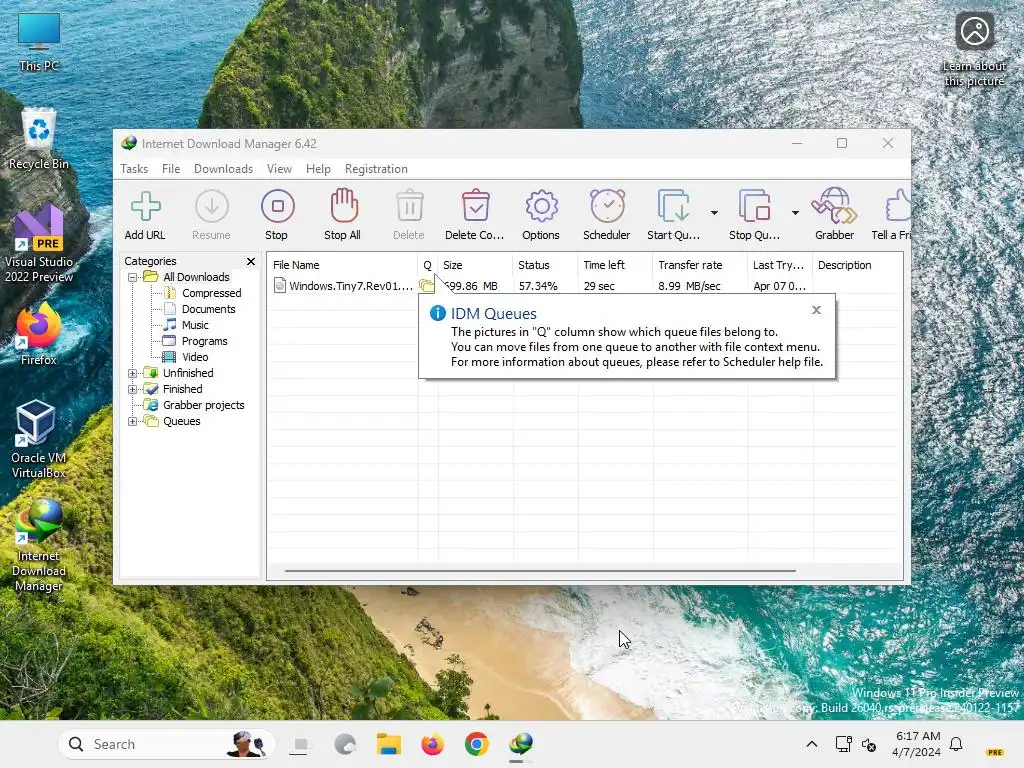Open the File menu
Viewport: 1024px width, 768px height.
pyautogui.click(x=170, y=168)
